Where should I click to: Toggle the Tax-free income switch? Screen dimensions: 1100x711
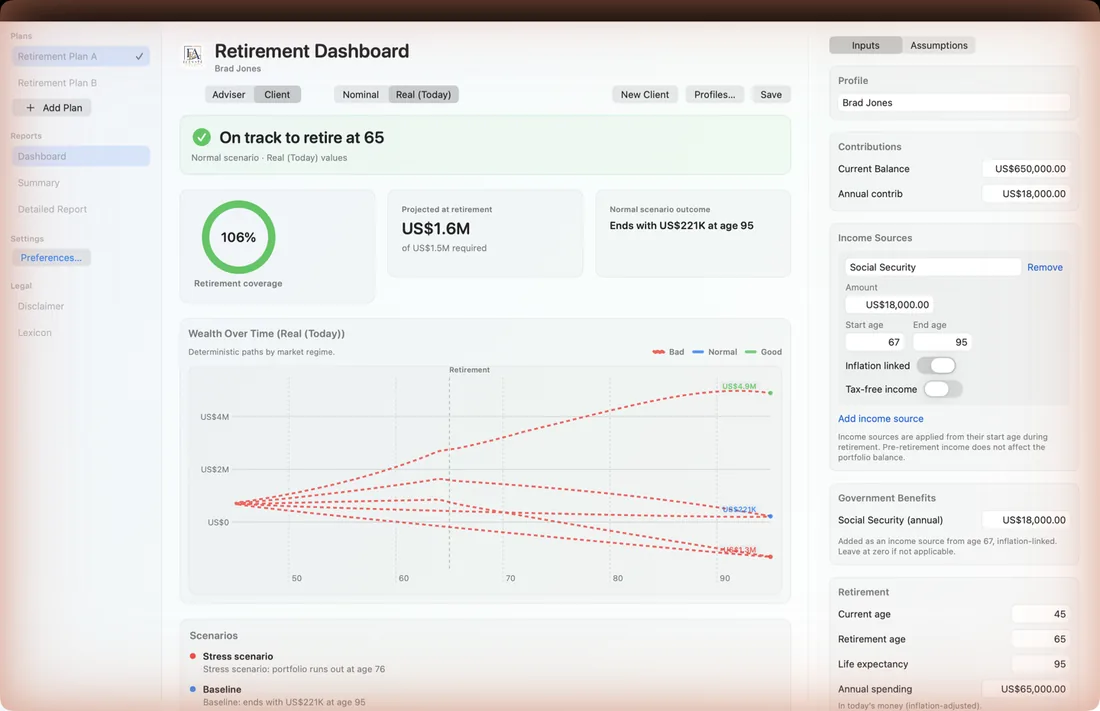942,389
